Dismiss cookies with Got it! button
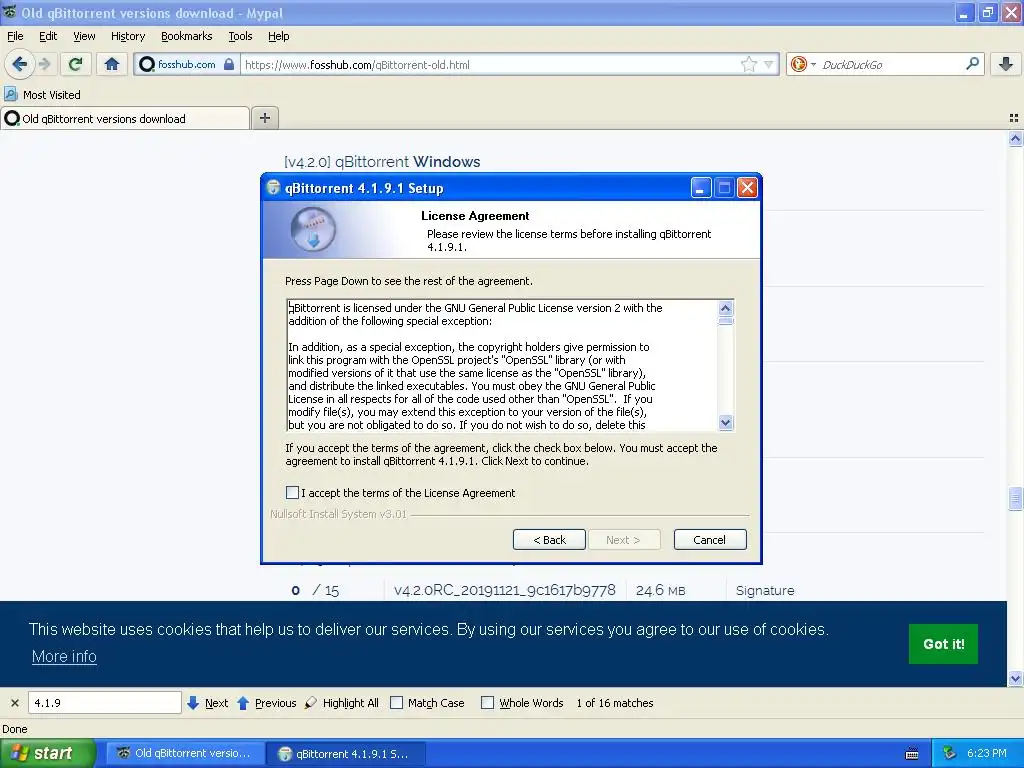Screen dimensions: 1024x768 coord(943,644)
